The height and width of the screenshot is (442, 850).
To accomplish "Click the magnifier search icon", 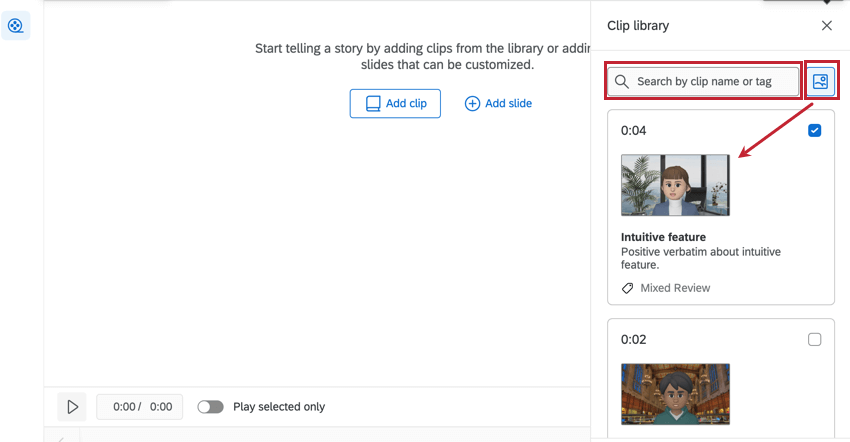I will pyautogui.click(x=622, y=82).
